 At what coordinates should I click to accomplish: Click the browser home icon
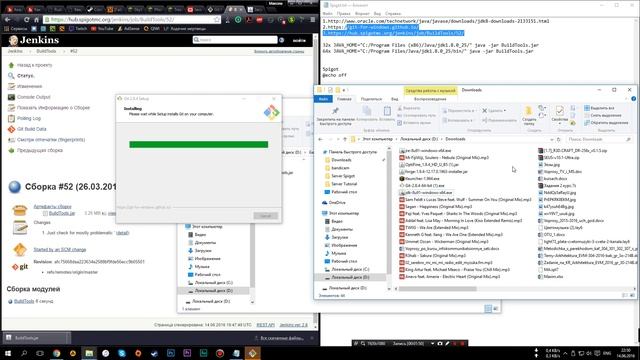36,19
